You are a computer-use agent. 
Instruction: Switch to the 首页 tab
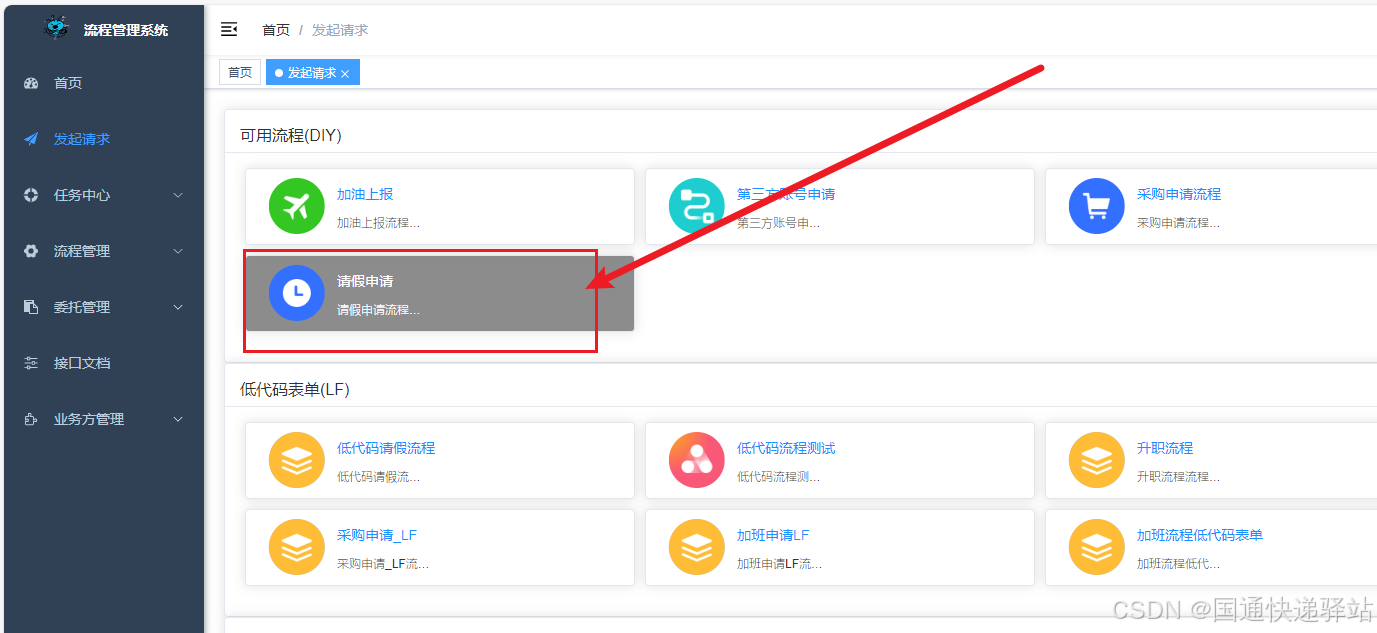click(239, 71)
